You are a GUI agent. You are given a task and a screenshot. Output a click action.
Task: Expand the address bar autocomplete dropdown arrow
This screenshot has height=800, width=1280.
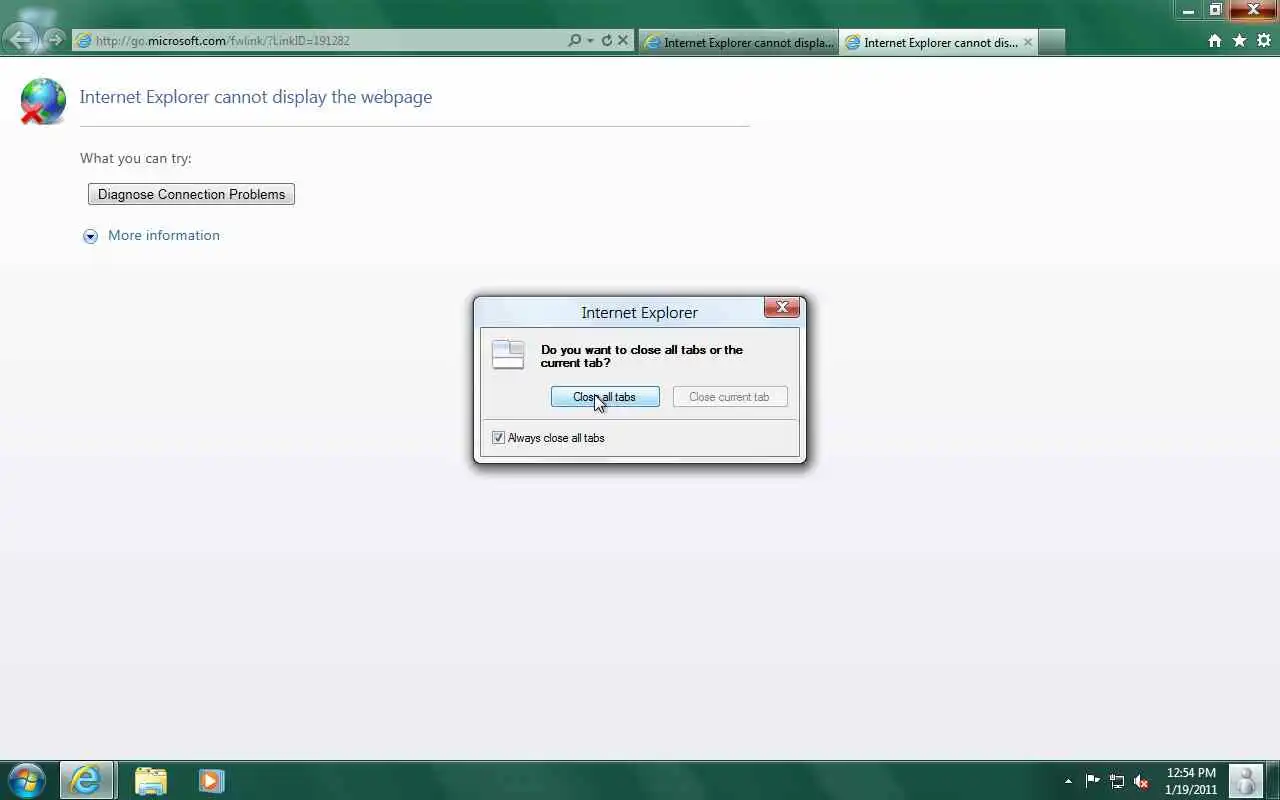590,41
